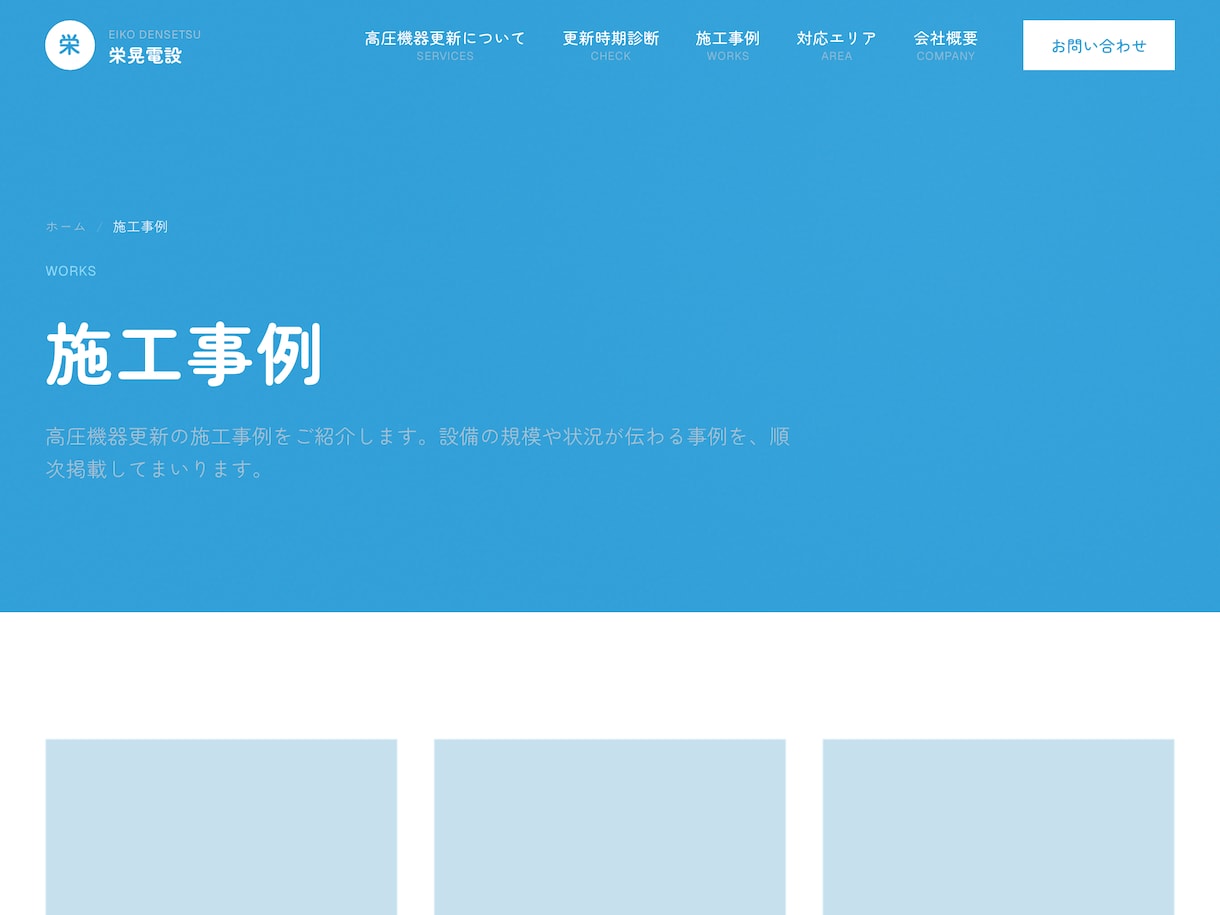
Task: Open the 高圧機器更新について menu item
Action: (x=445, y=46)
